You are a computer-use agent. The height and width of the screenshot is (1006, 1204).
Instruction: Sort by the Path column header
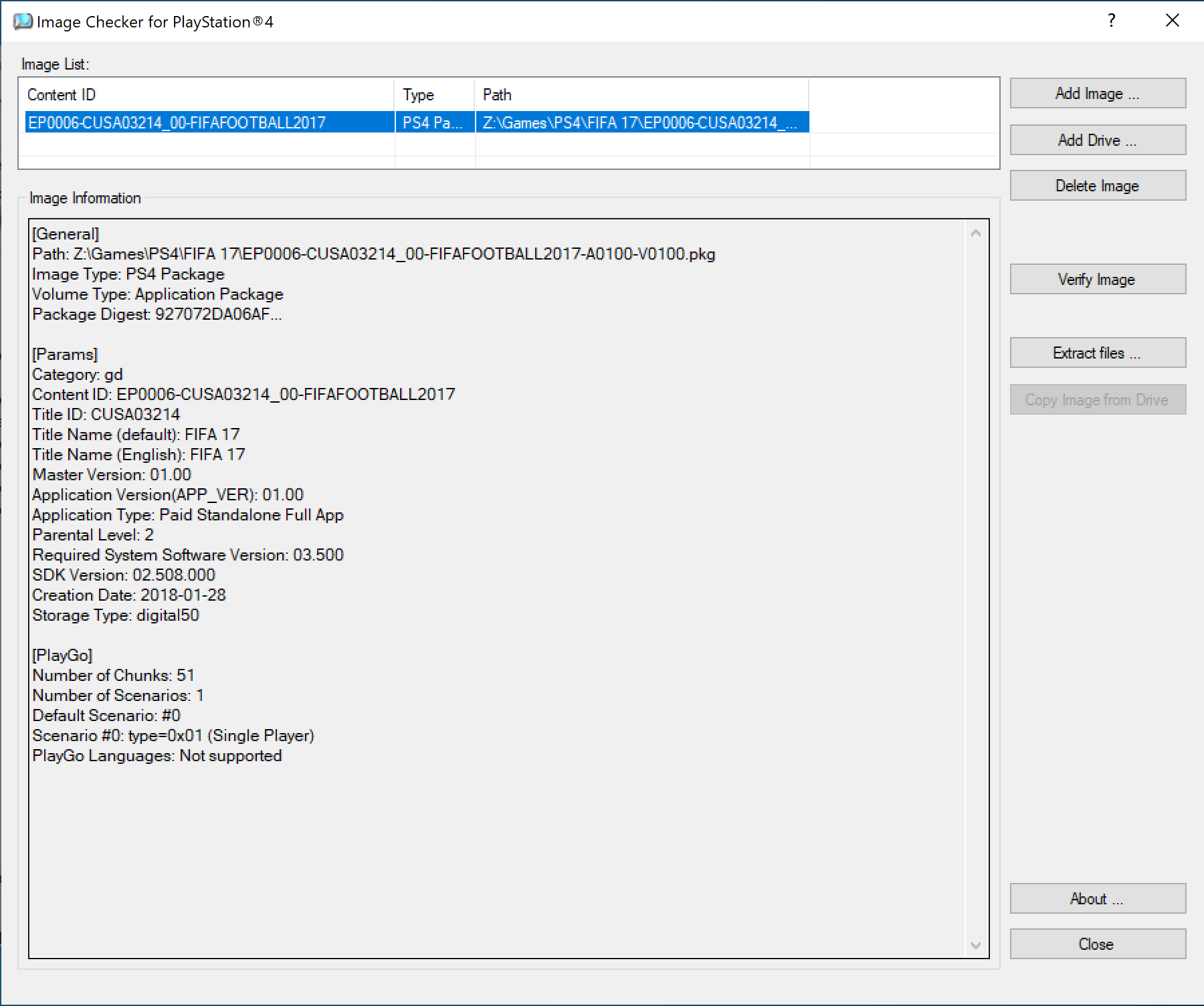click(x=642, y=95)
